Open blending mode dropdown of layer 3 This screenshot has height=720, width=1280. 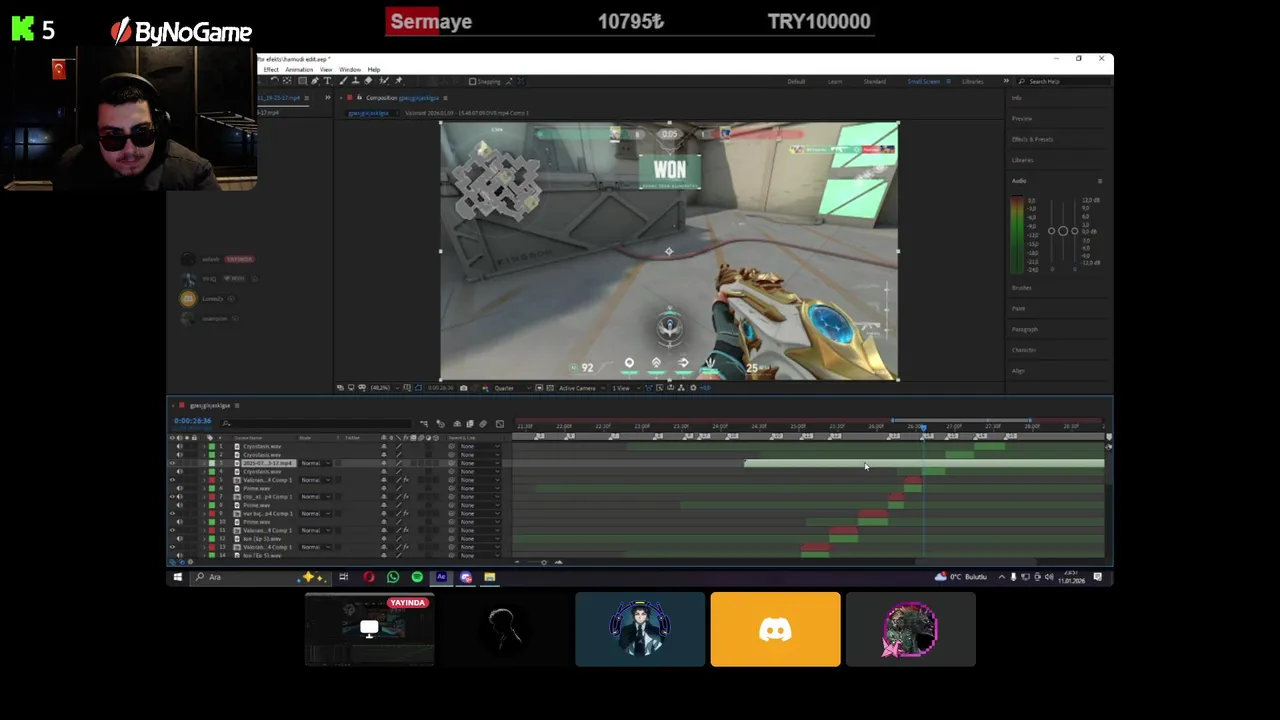tap(316, 463)
